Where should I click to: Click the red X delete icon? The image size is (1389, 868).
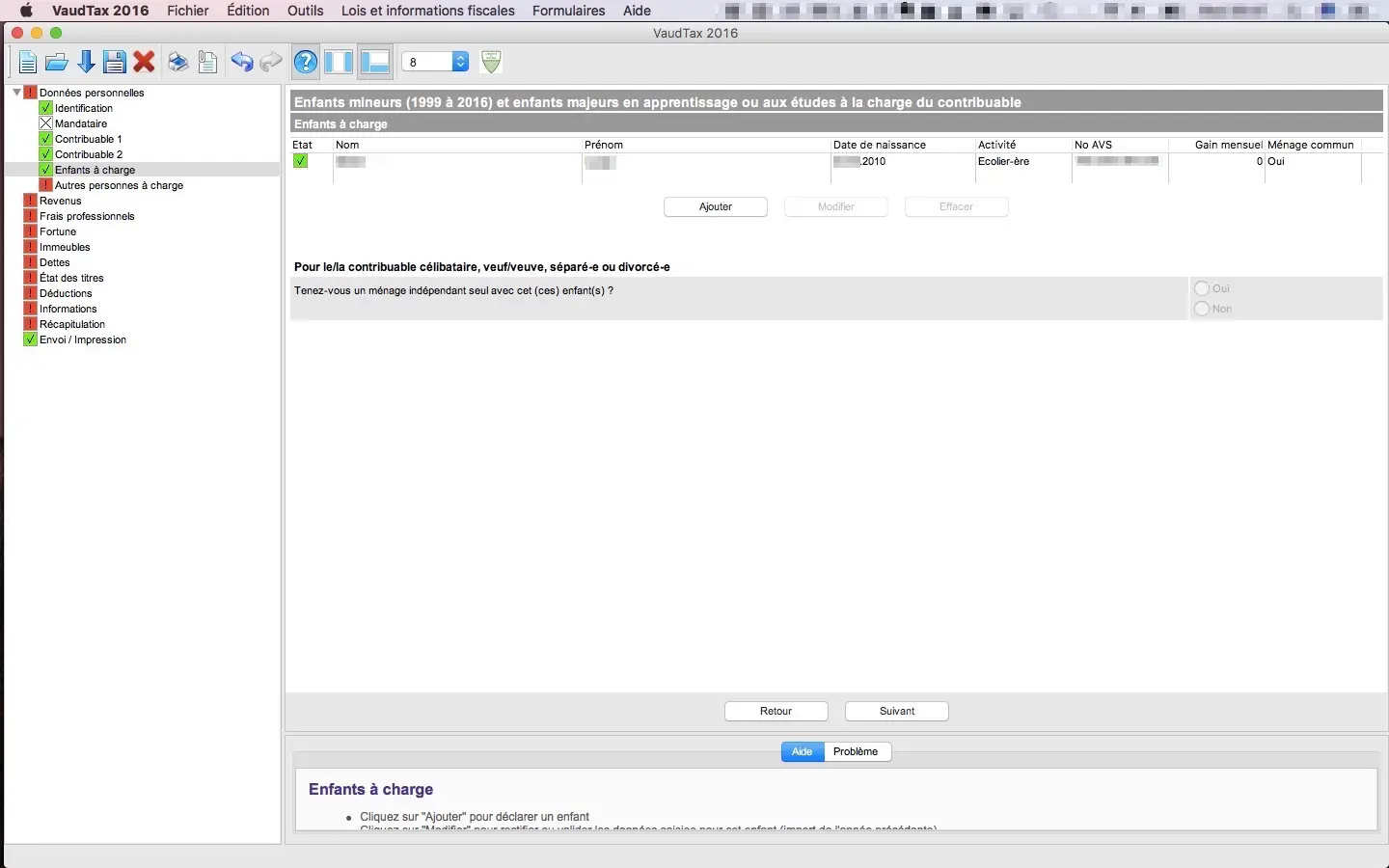pos(144,63)
